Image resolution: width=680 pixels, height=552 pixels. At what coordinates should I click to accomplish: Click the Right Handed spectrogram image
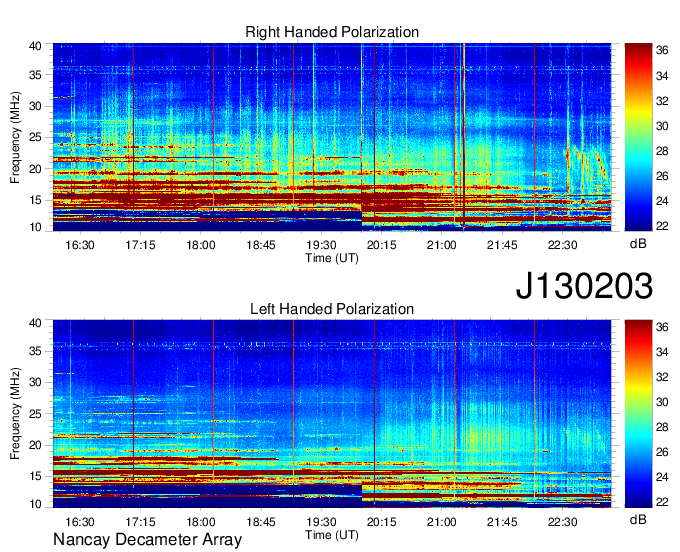[332, 137]
